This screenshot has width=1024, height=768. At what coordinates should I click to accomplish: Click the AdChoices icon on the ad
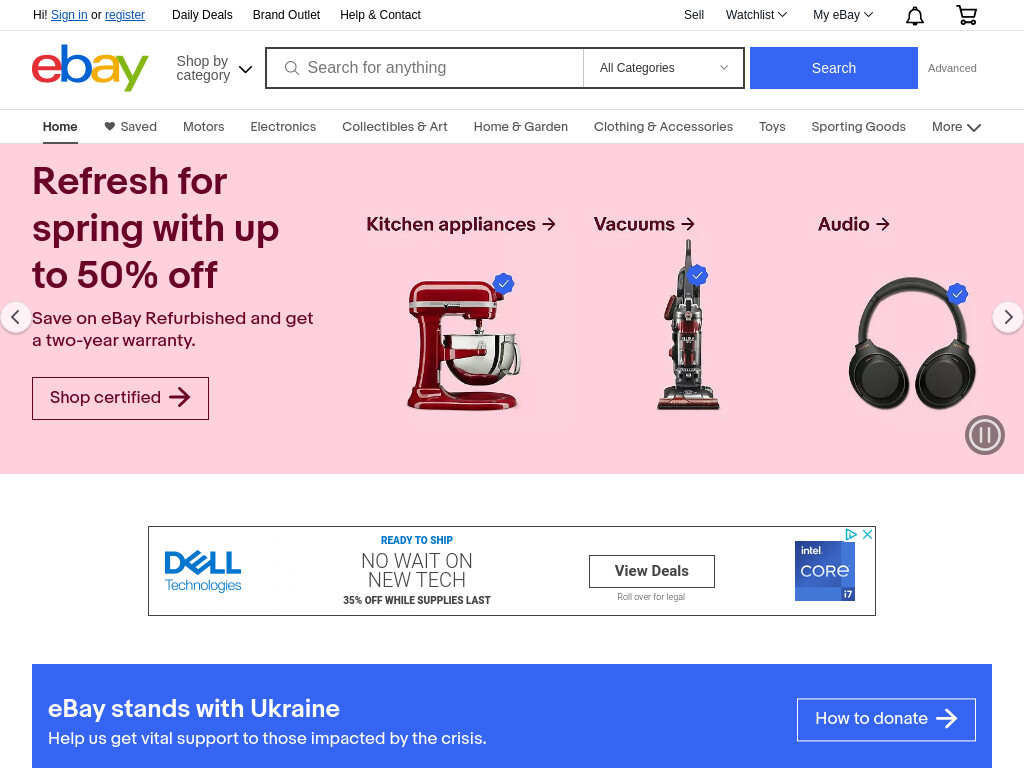(850, 534)
